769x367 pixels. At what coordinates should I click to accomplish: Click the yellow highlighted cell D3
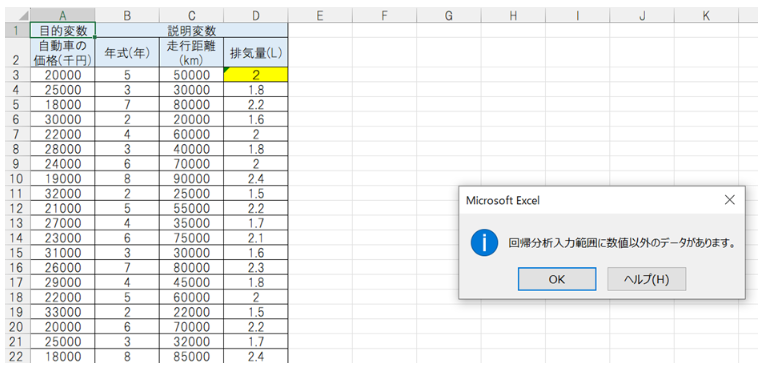click(256, 75)
